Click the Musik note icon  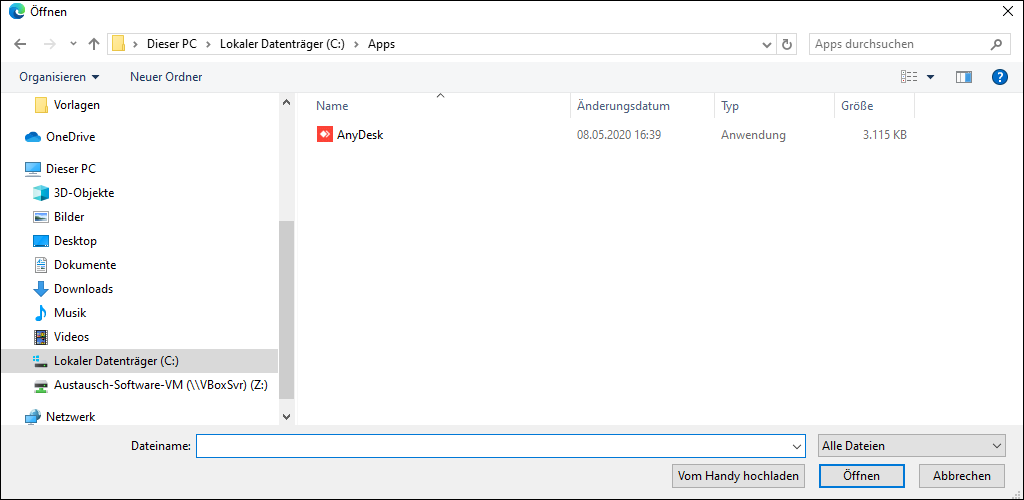(x=41, y=313)
